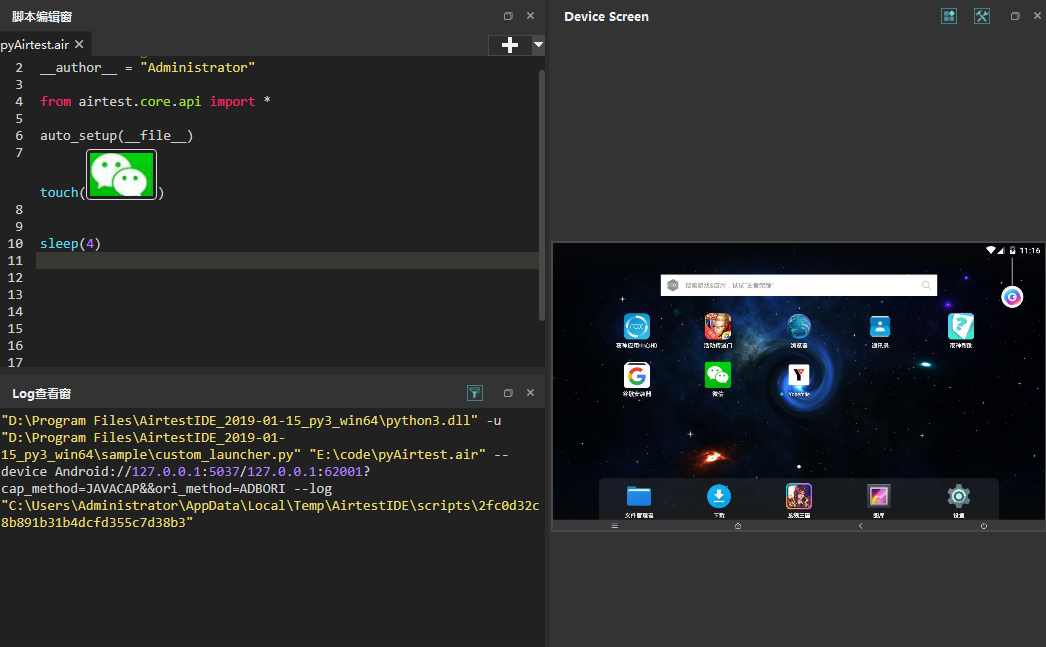Viewport: 1046px width, 647px height.
Task: Float the script editor panel
Action: [508, 16]
